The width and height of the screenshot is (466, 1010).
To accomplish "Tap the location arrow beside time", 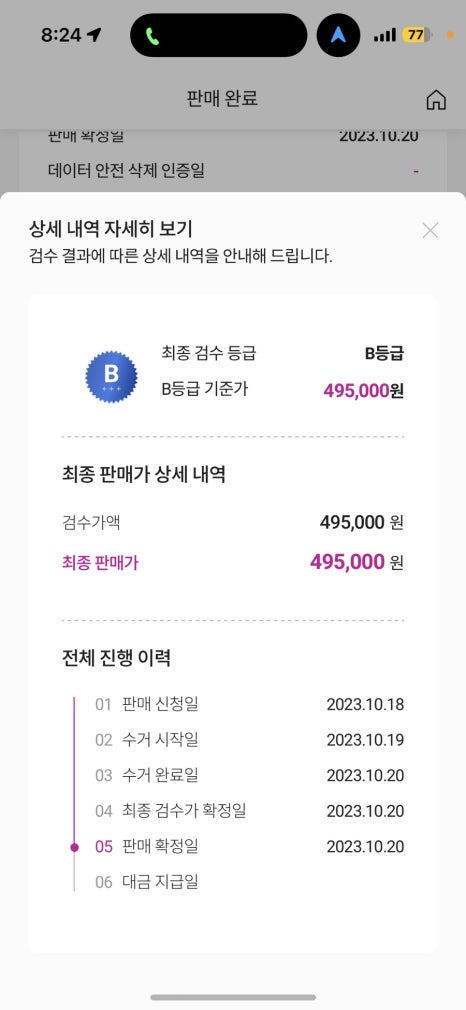I will pos(95,35).
